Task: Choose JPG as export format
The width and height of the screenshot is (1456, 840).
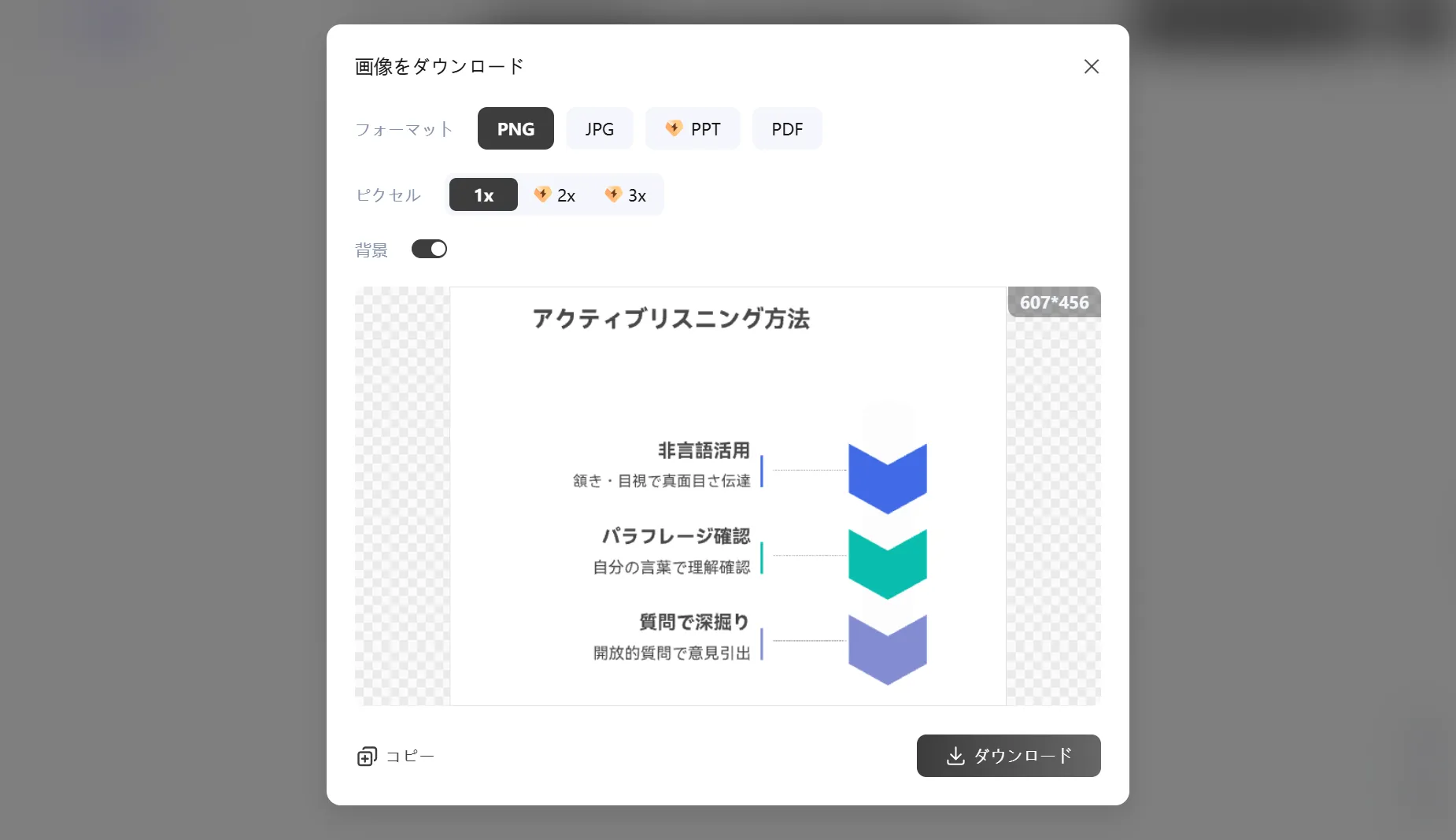Action: [x=599, y=129]
